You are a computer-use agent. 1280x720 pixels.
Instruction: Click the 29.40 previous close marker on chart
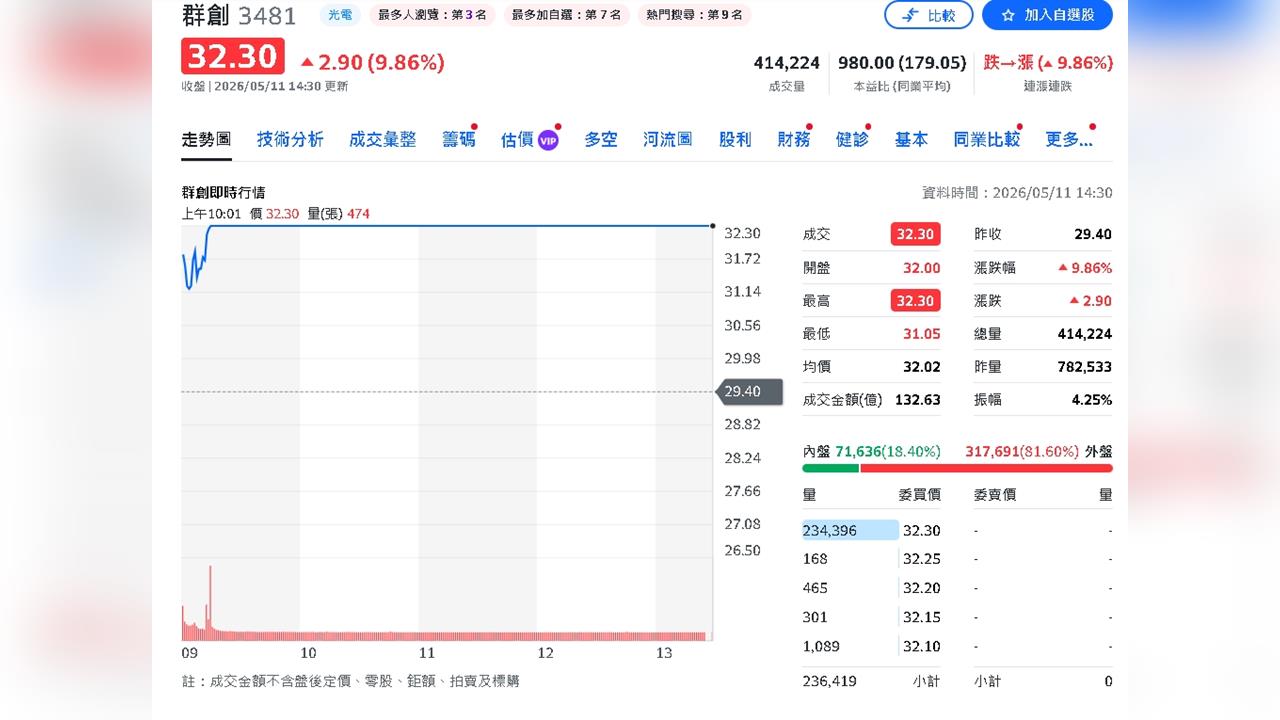pyautogui.click(x=750, y=392)
